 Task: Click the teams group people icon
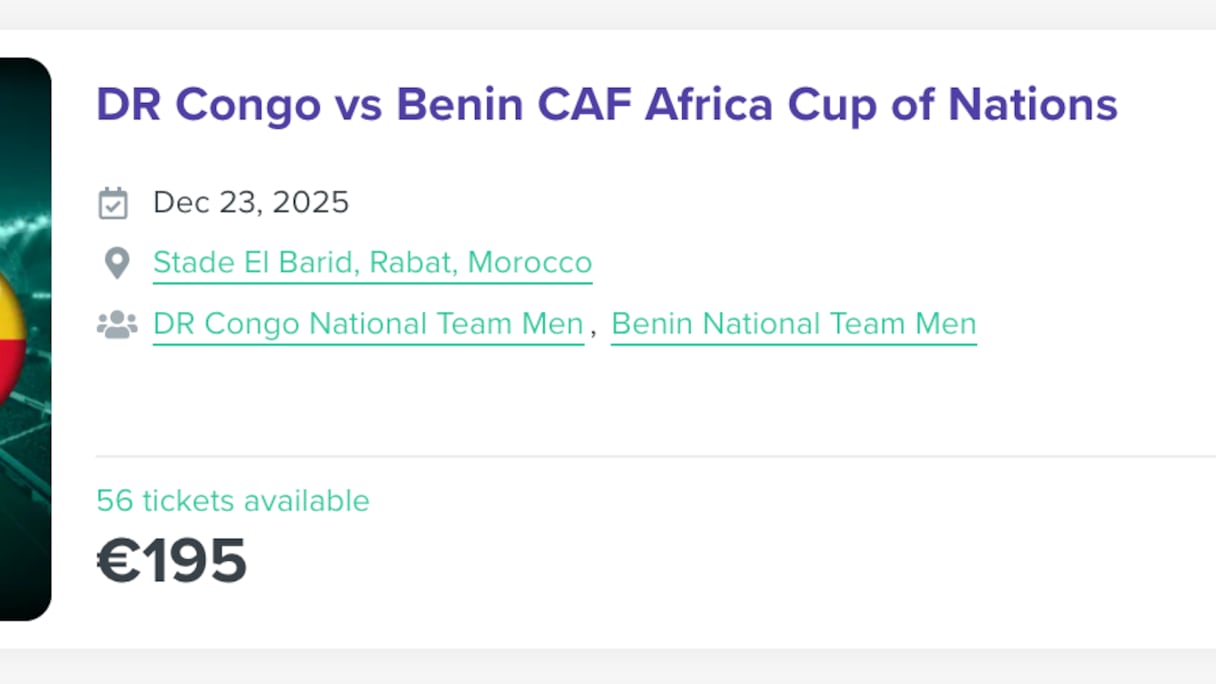tap(117, 324)
